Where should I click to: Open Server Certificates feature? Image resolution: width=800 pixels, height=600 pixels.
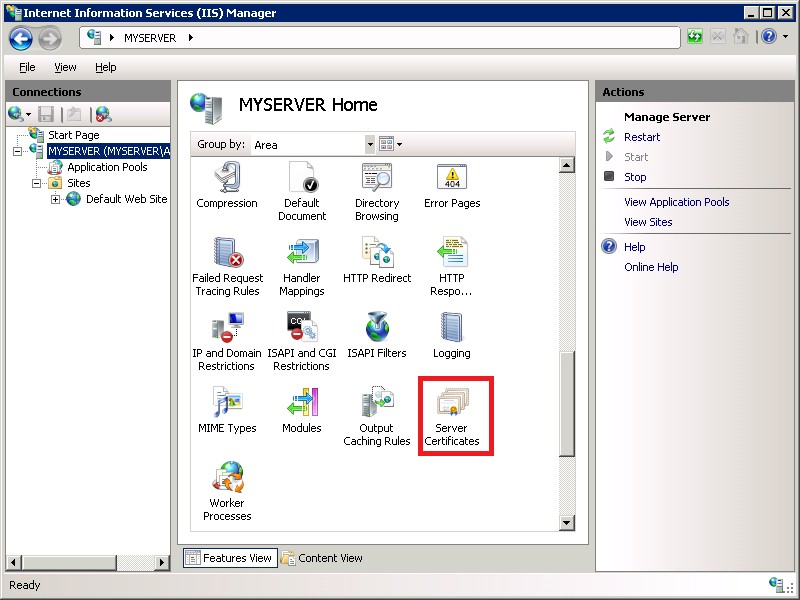(452, 416)
